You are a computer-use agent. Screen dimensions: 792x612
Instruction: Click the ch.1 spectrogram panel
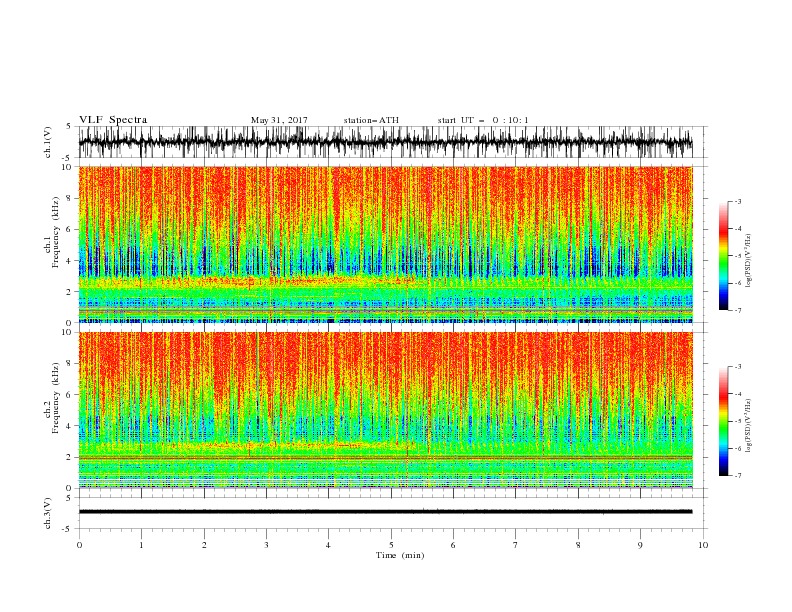click(x=385, y=244)
